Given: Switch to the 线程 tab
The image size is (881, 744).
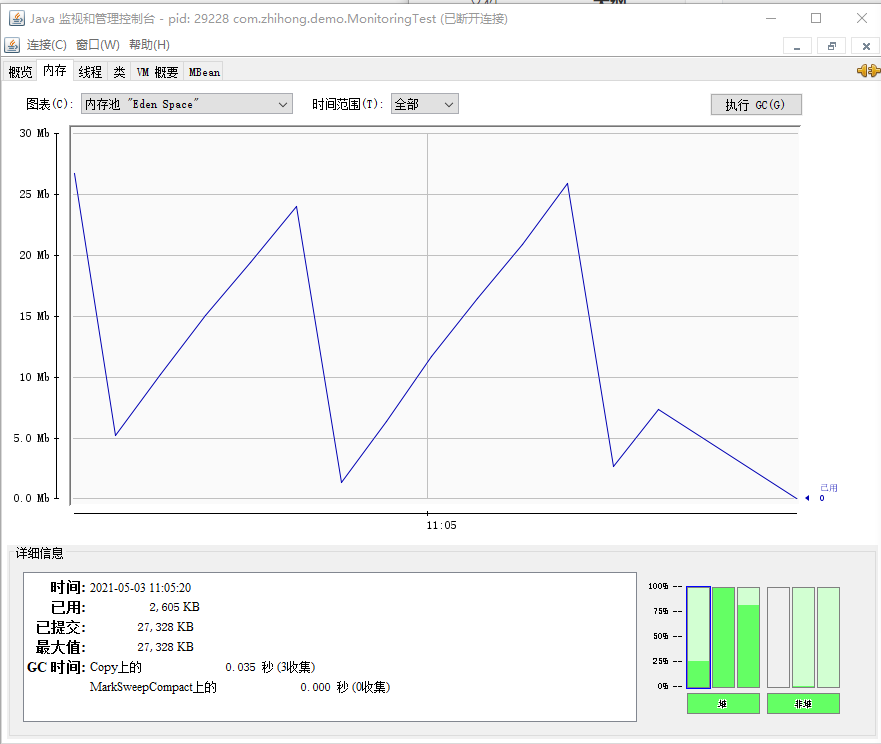Looking at the screenshot, I should (90, 72).
